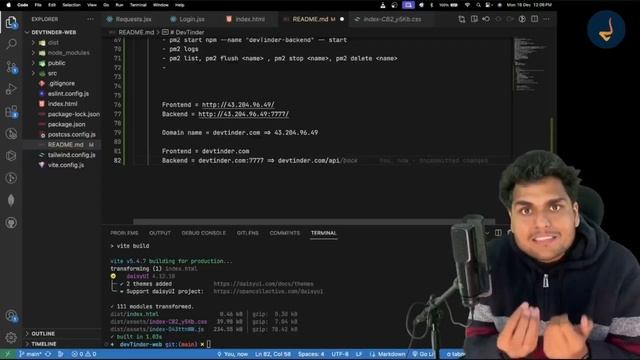Click the Accounts icon in activity bar

click(x=11, y=316)
